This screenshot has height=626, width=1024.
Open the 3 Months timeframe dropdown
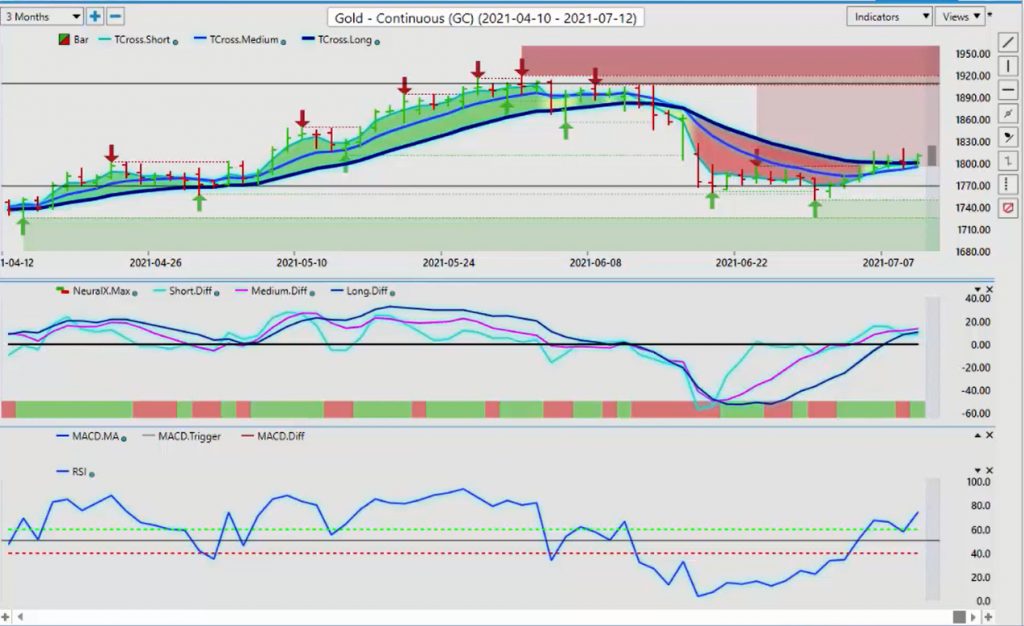(x=42, y=16)
